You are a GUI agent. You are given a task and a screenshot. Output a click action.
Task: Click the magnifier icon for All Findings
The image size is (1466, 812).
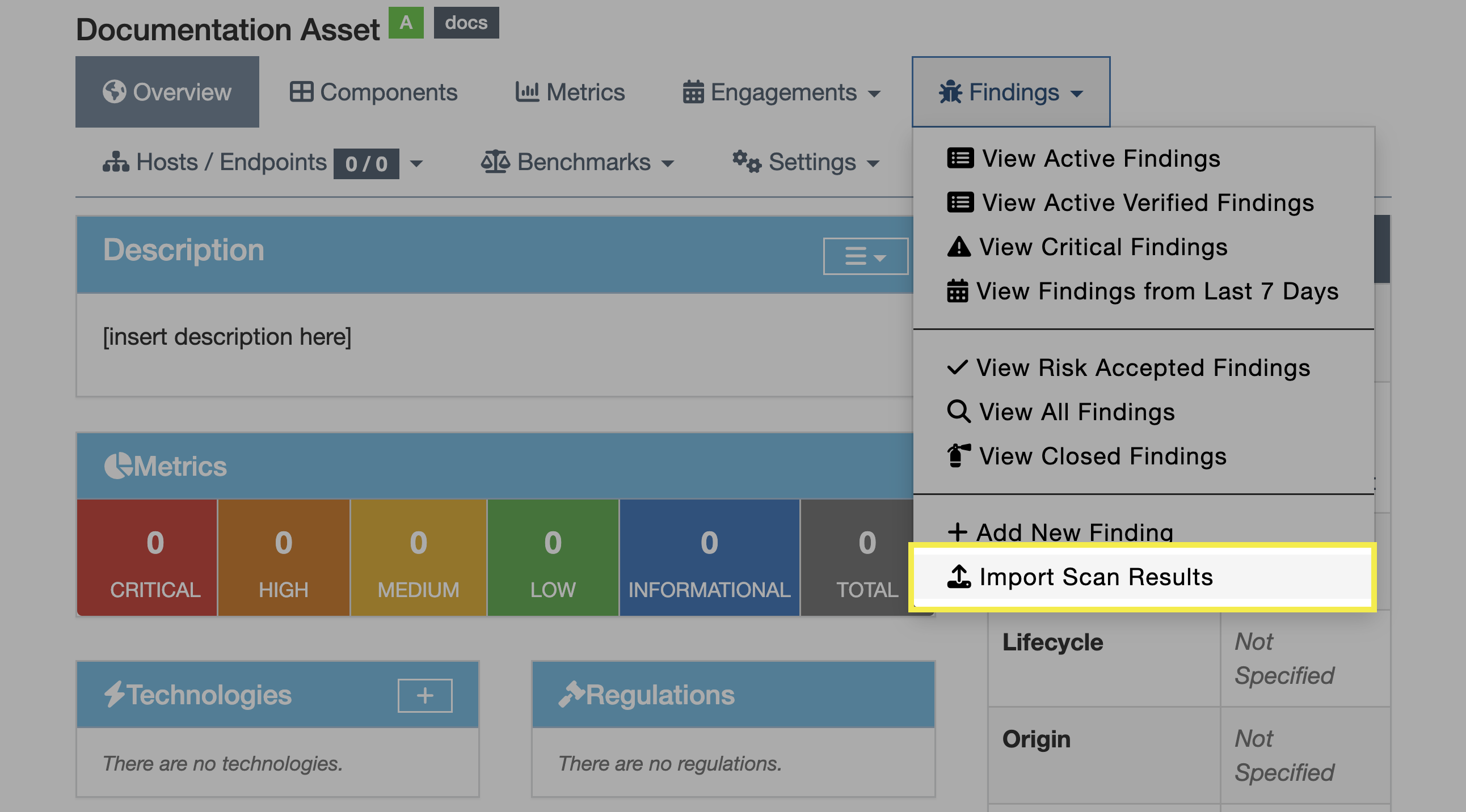[958, 411]
